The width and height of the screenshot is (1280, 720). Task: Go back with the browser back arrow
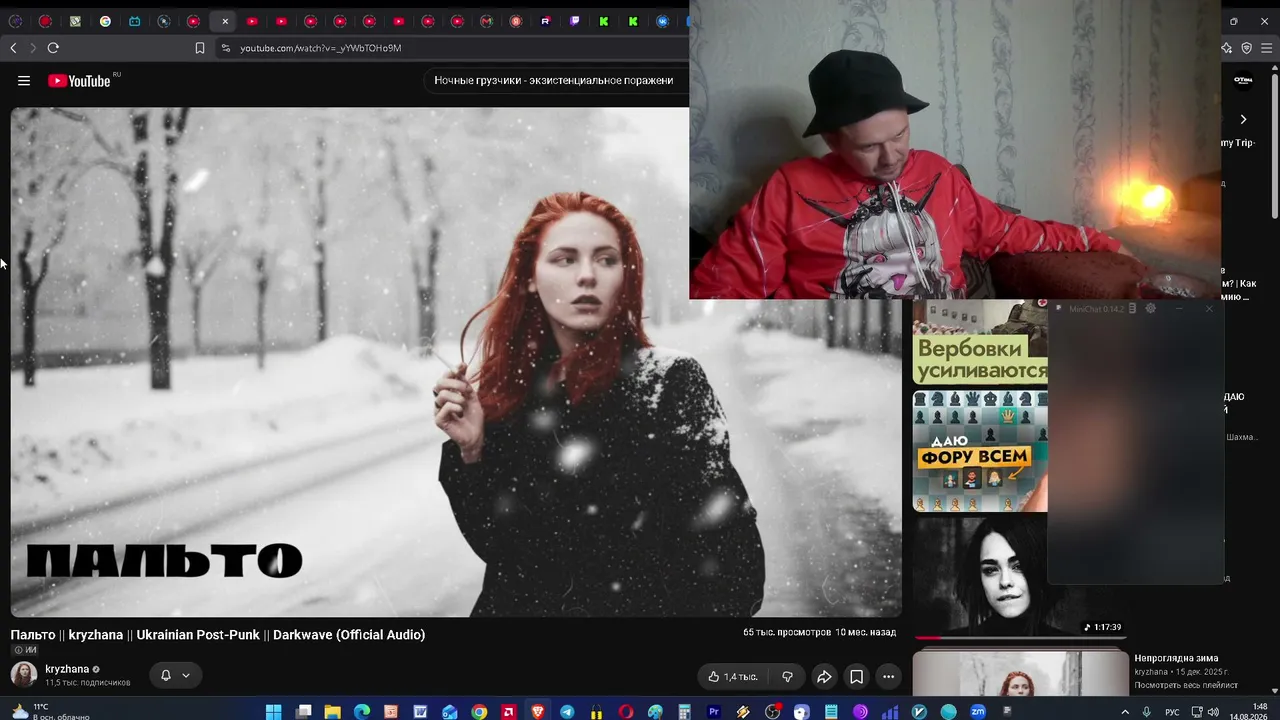click(x=13, y=48)
